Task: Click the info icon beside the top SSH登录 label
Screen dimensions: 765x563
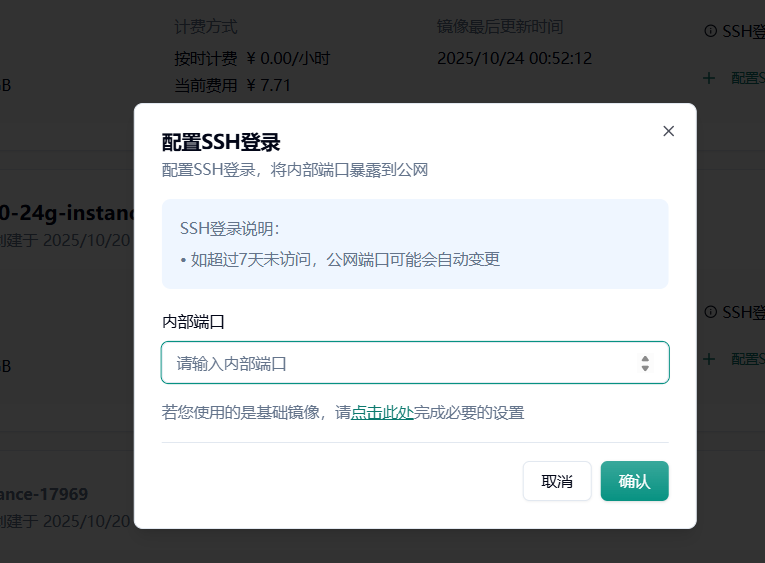Action: click(711, 31)
